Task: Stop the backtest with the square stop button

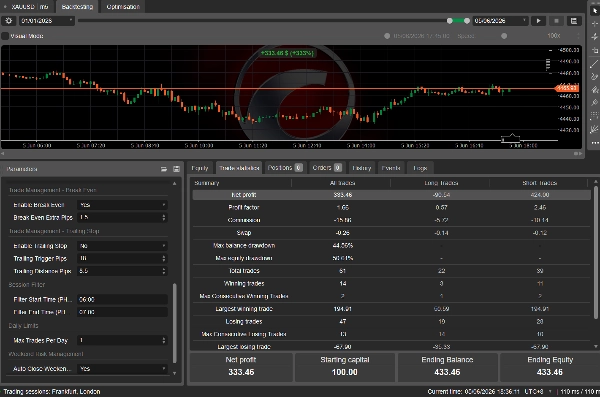Action: (556, 21)
